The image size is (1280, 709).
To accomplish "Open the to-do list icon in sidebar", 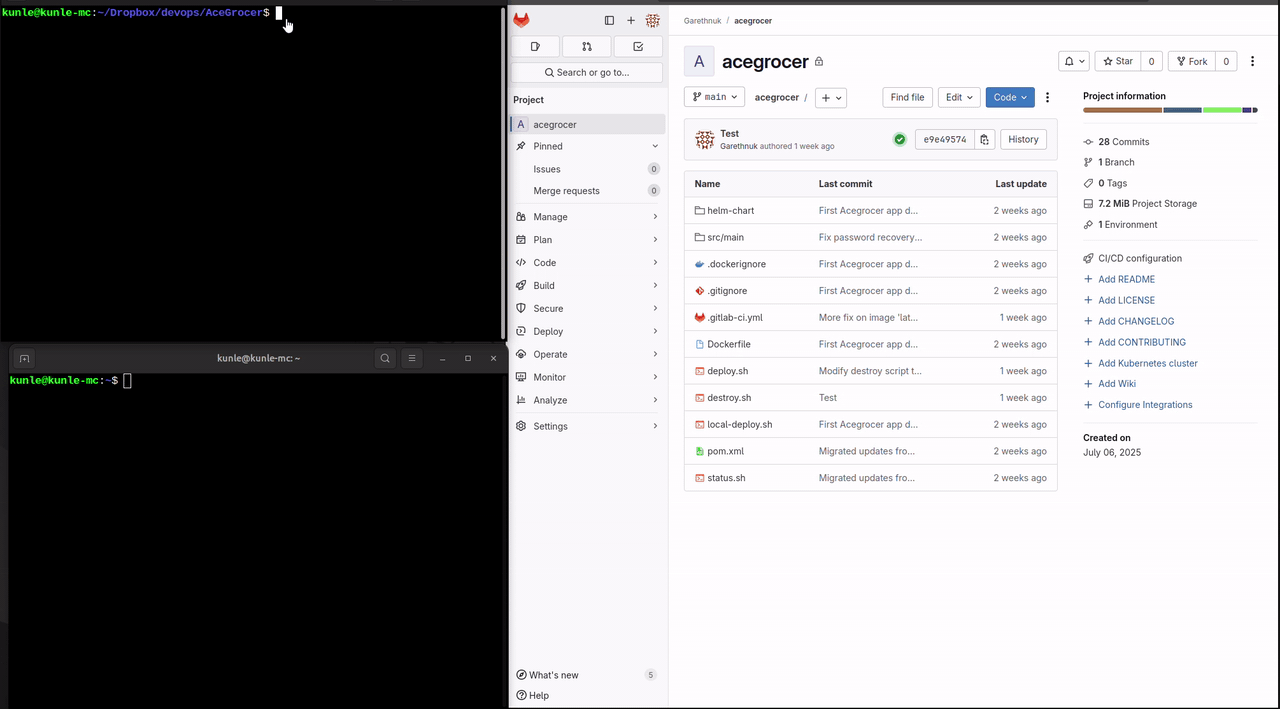I will [638, 46].
